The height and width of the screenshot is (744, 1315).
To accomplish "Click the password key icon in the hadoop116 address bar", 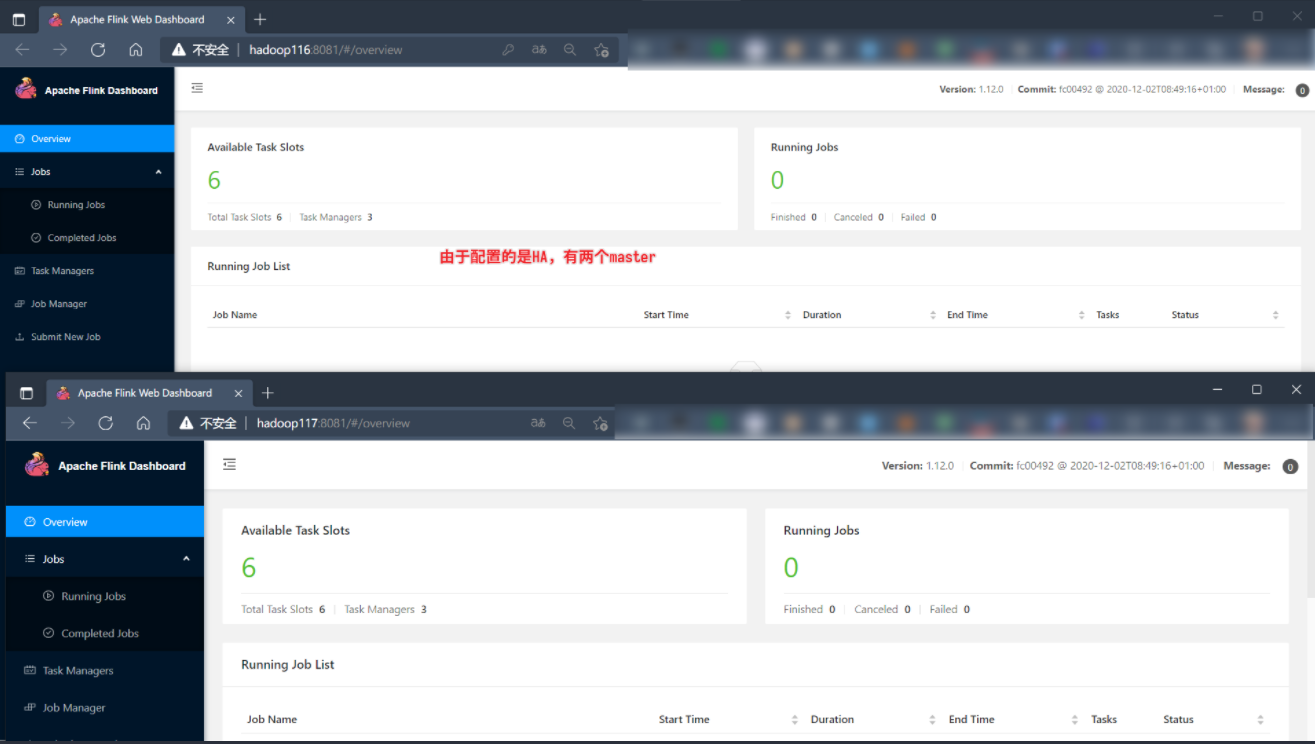I will coord(508,50).
